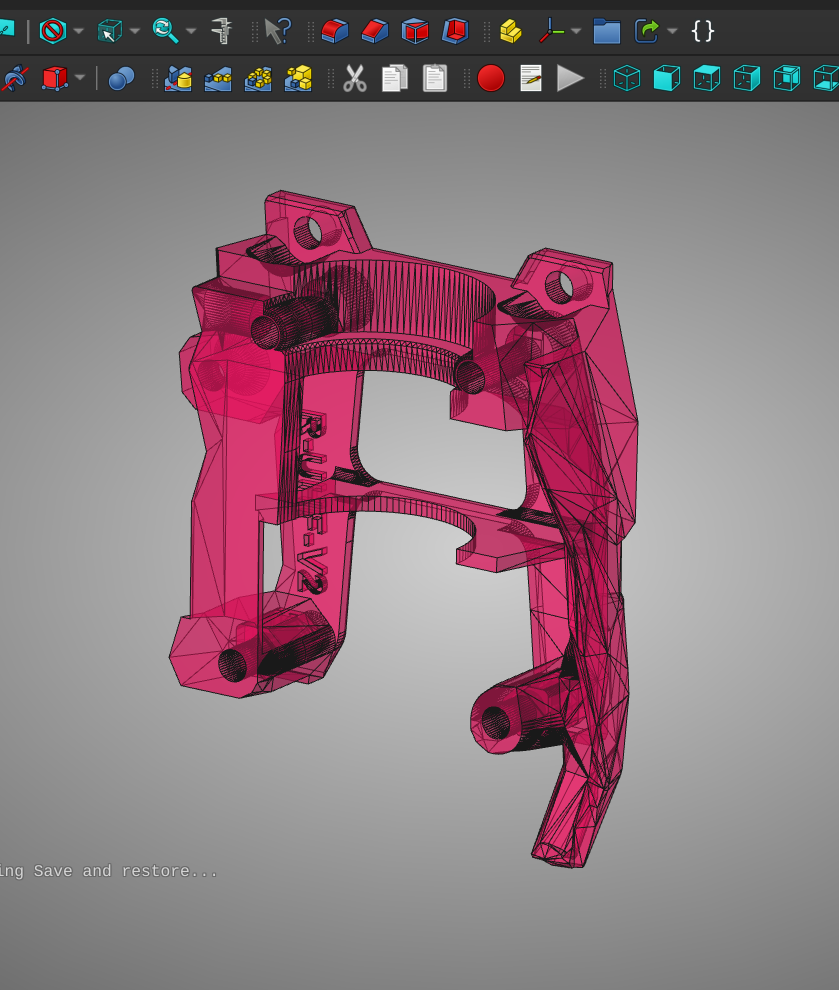Copy selection with the pages icon
The height and width of the screenshot is (990, 839).
point(395,78)
